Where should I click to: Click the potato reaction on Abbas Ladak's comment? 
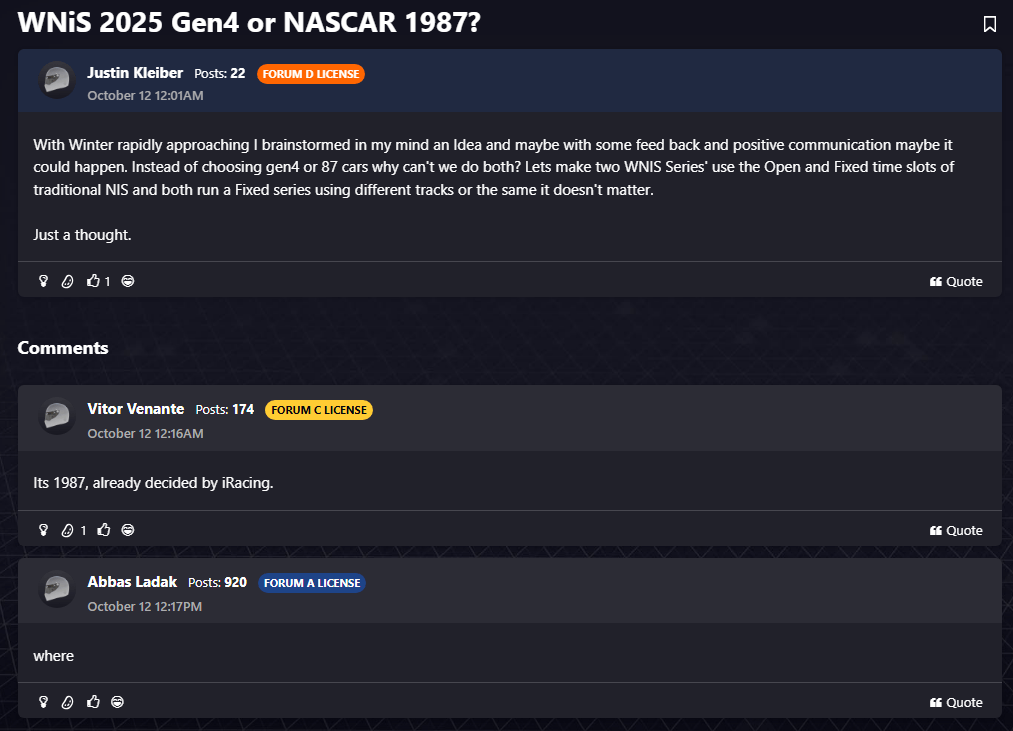68,702
